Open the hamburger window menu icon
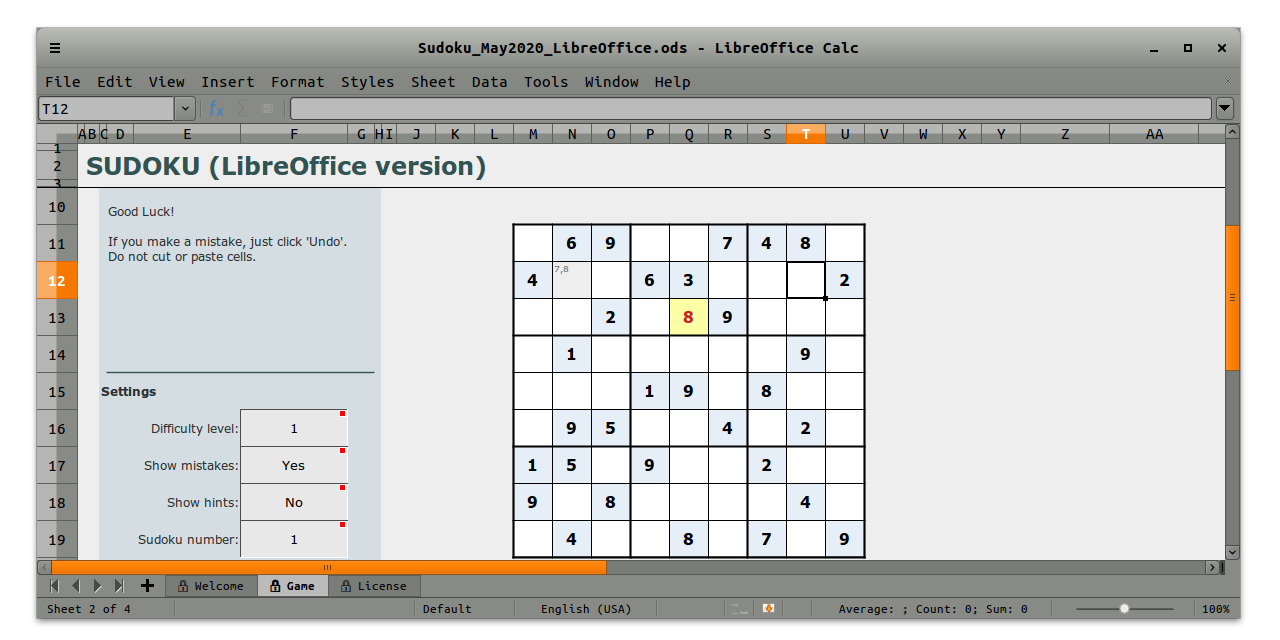This screenshot has height=640, width=1280. click(55, 47)
